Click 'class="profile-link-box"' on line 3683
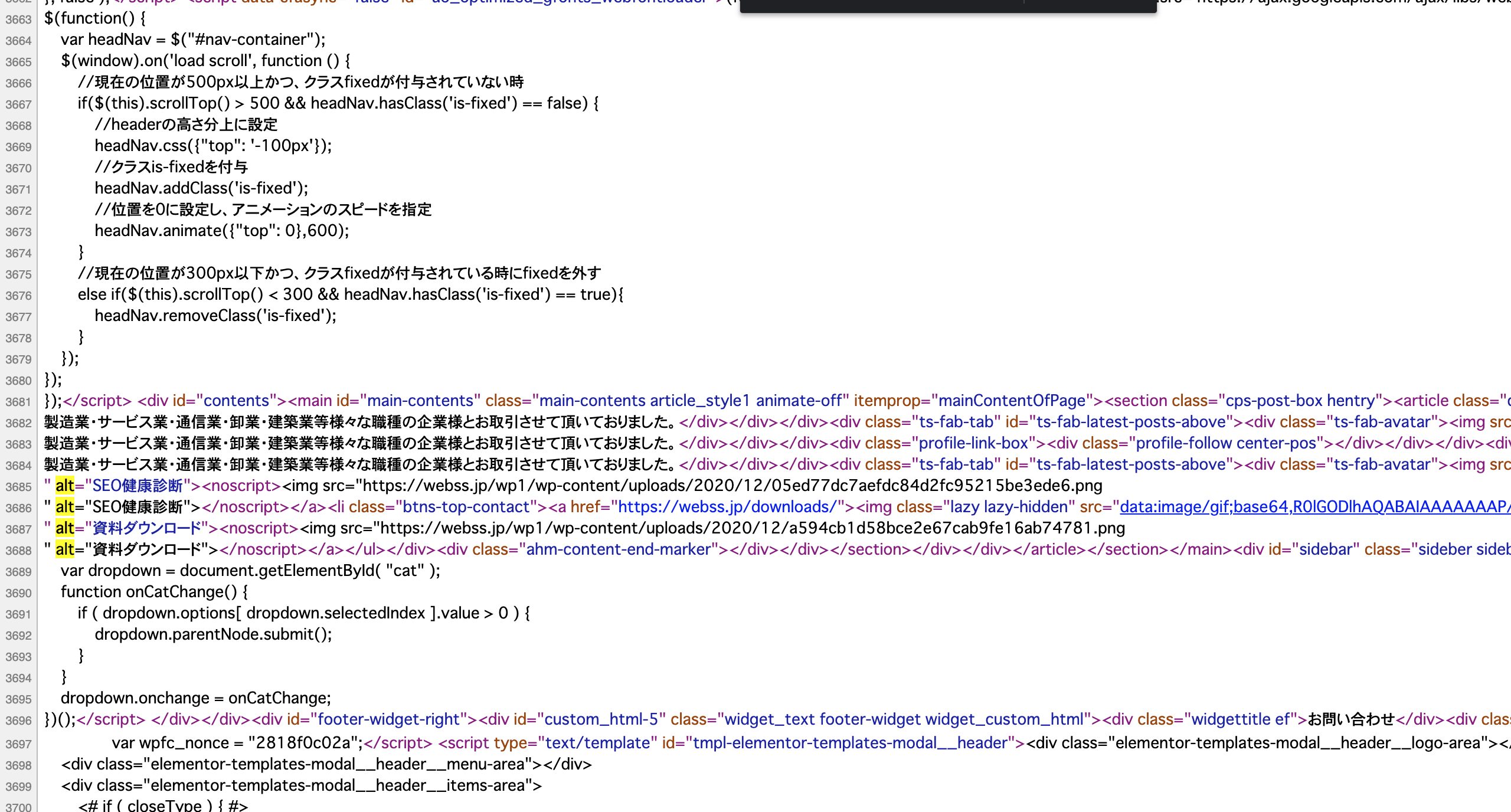This screenshot has height=812, width=1511. point(950,443)
